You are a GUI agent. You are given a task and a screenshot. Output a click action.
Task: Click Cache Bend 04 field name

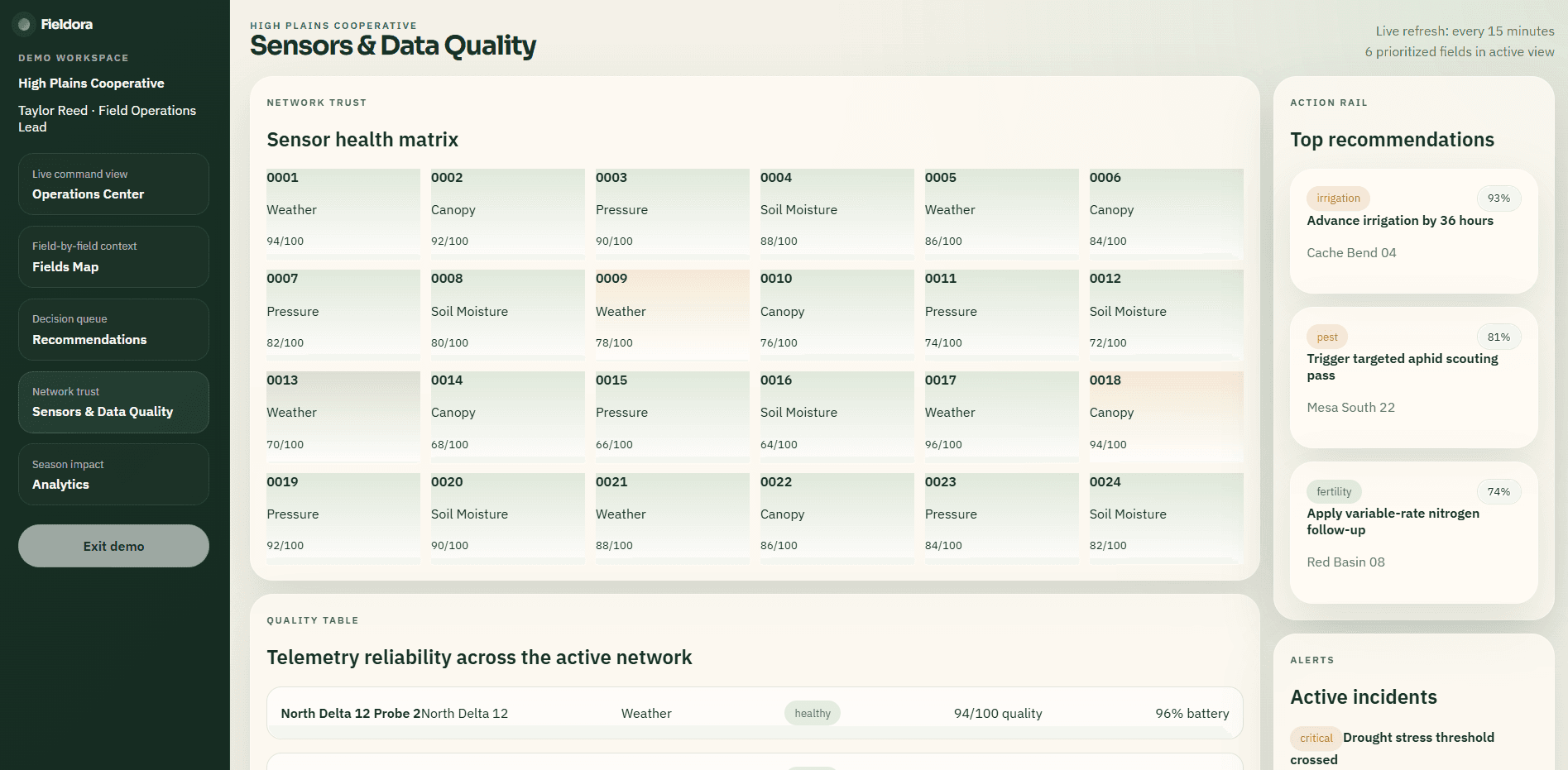click(1351, 253)
